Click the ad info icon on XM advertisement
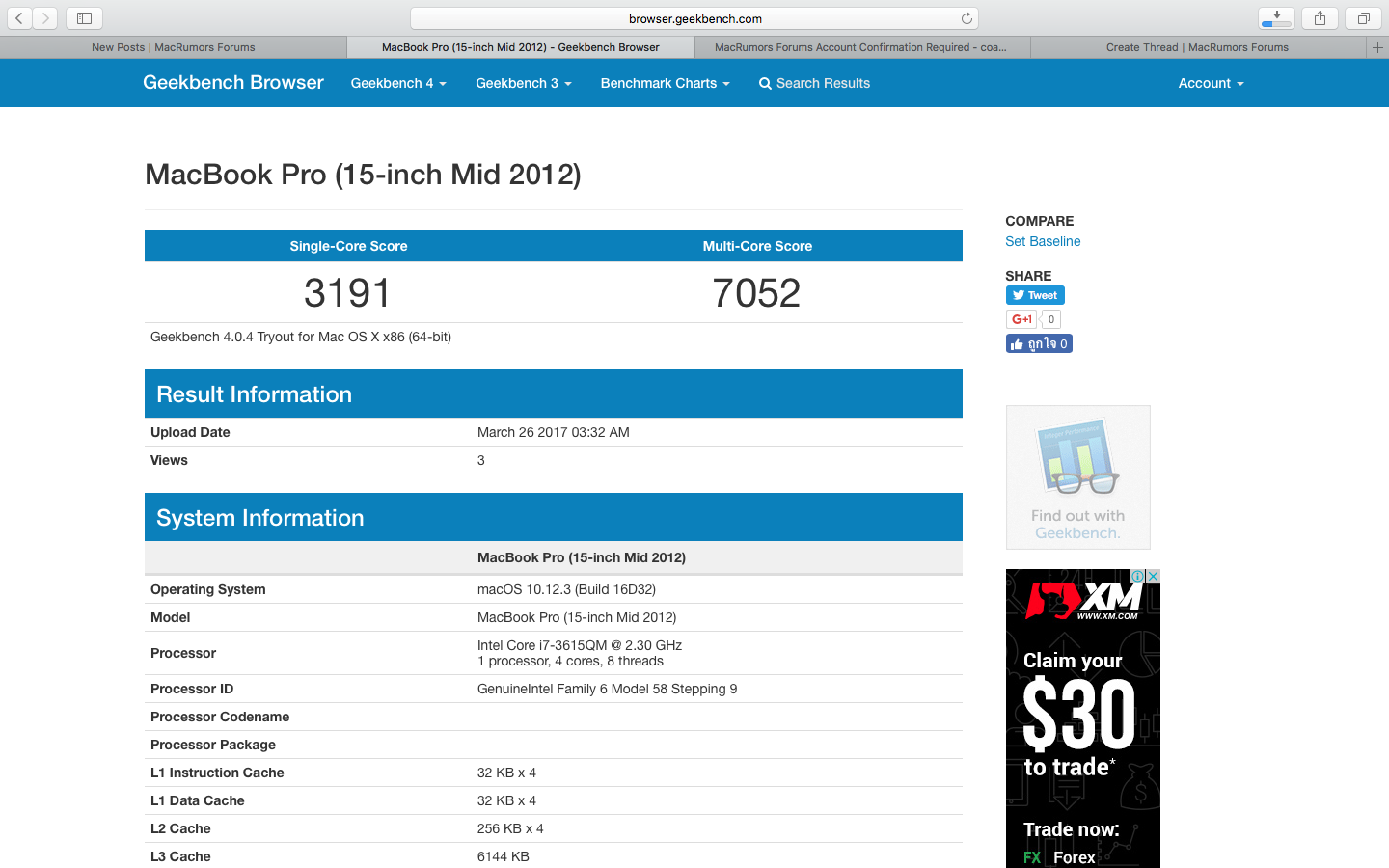The image size is (1389, 868). pos(1138,576)
